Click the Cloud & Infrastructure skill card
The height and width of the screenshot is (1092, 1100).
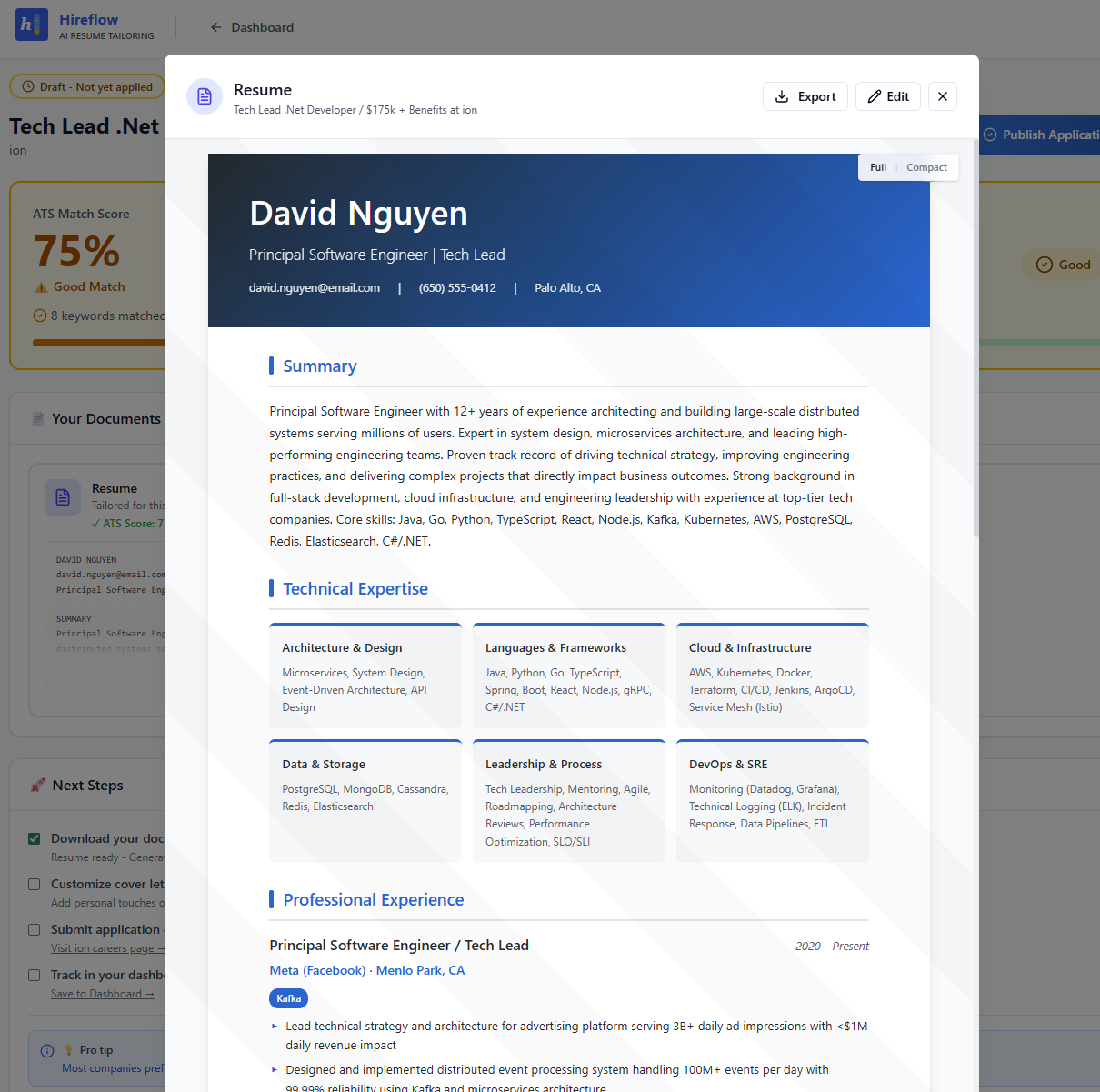[x=773, y=676]
